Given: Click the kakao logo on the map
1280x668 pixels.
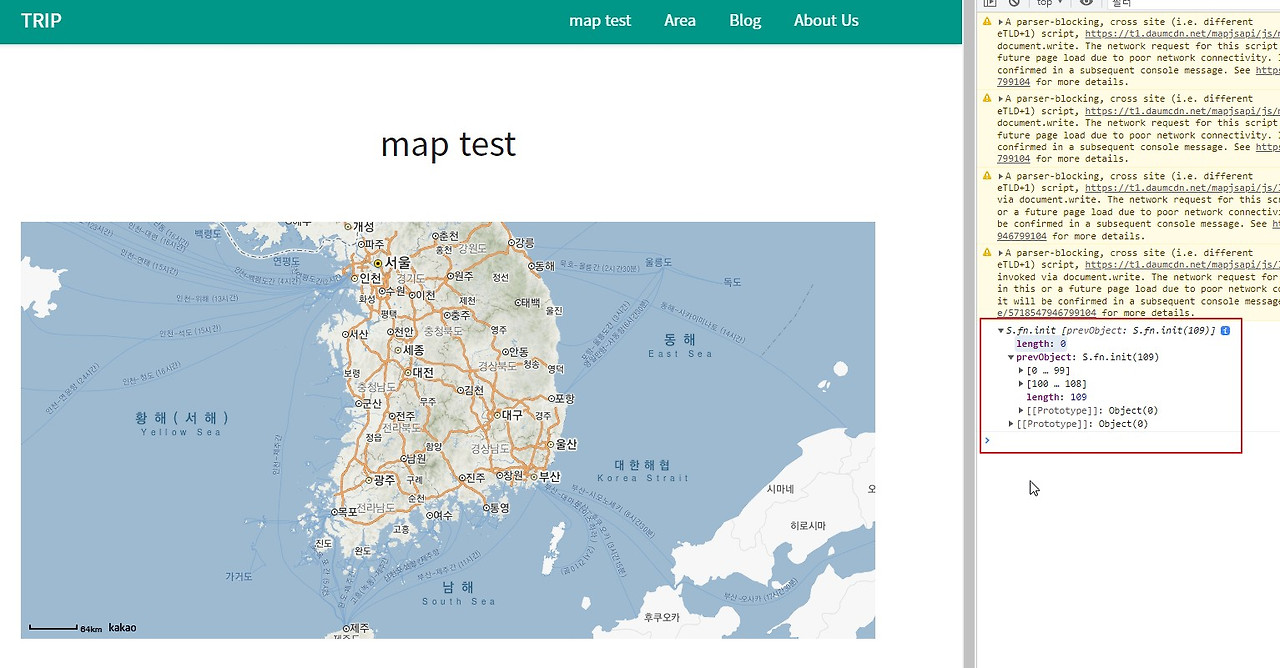Looking at the screenshot, I should coord(122,628).
